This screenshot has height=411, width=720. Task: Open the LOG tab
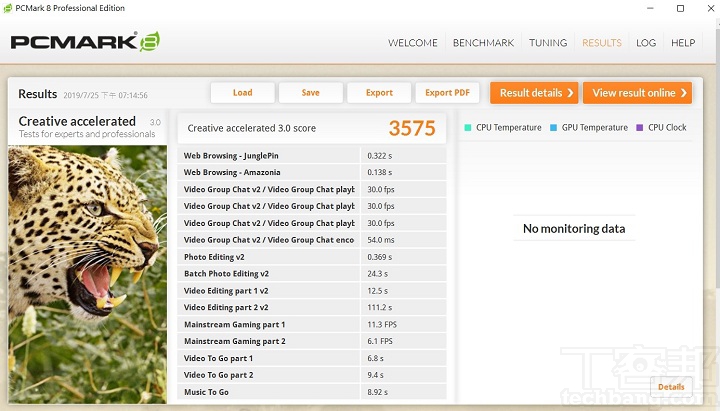pos(646,43)
